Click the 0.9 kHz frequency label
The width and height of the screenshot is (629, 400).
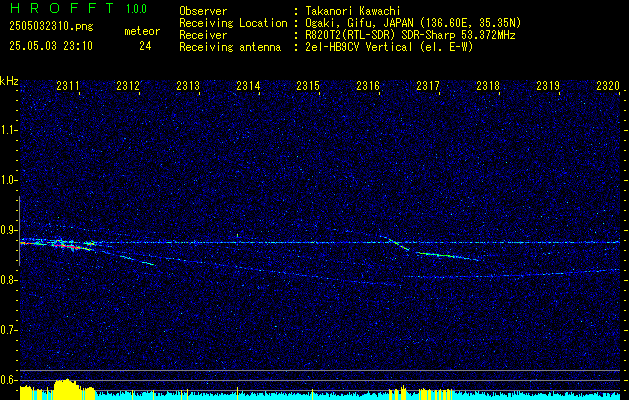point(8,230)
